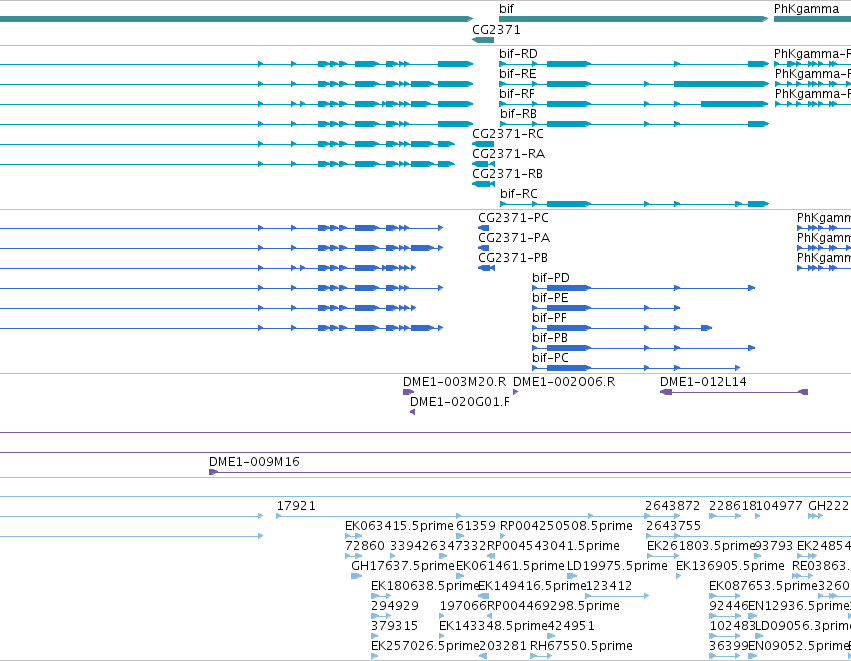
Task: Open the DME1-012L14 clone label
Action: (703, 382)
